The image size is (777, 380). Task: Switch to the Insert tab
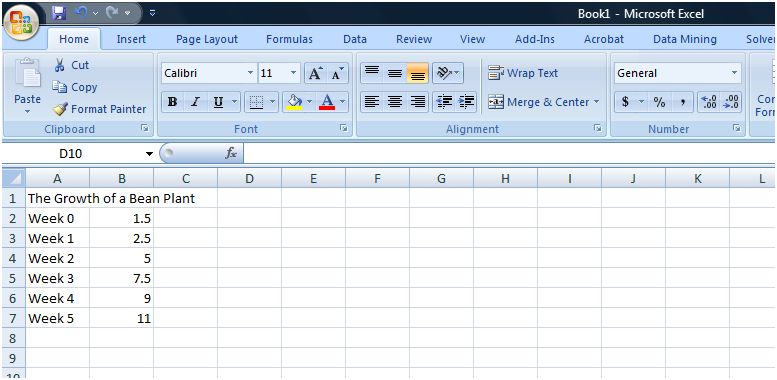click(x=131, y=39)
